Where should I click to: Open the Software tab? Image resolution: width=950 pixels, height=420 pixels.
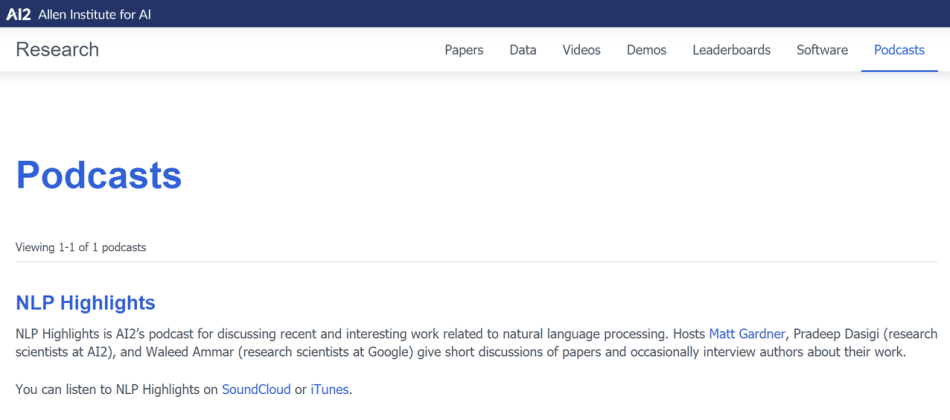822,50
